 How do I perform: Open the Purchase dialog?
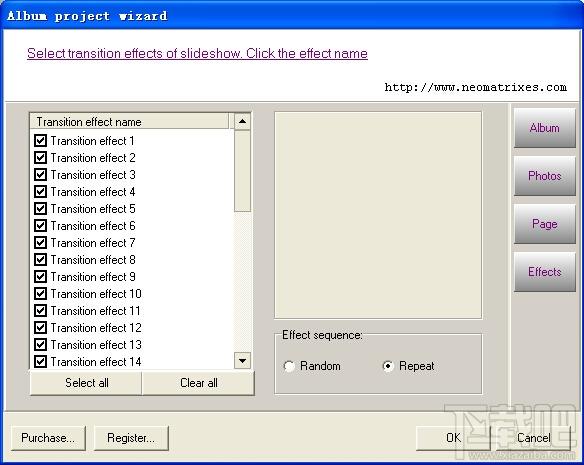point(48,438)
